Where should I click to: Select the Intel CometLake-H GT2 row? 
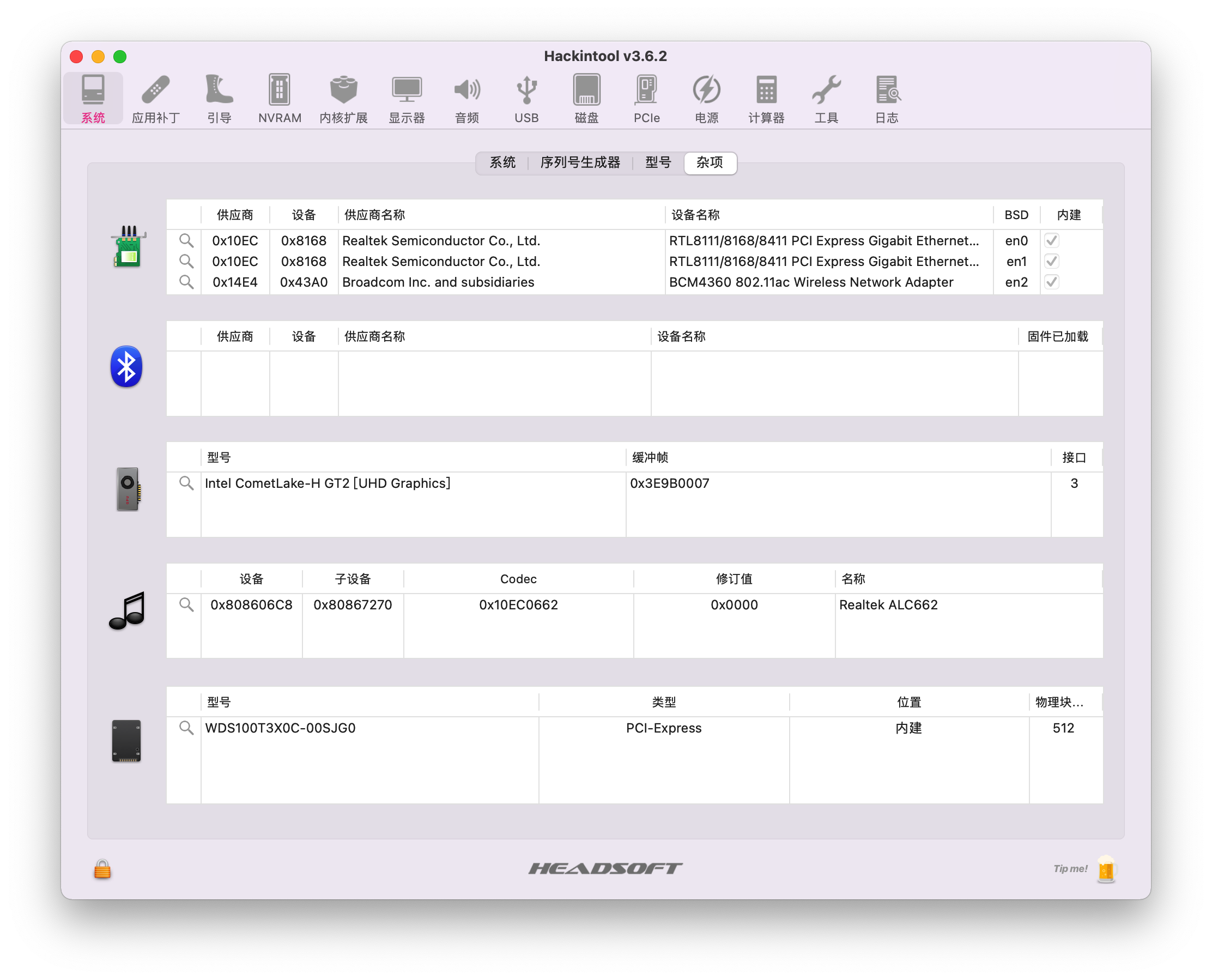(328, 483)
